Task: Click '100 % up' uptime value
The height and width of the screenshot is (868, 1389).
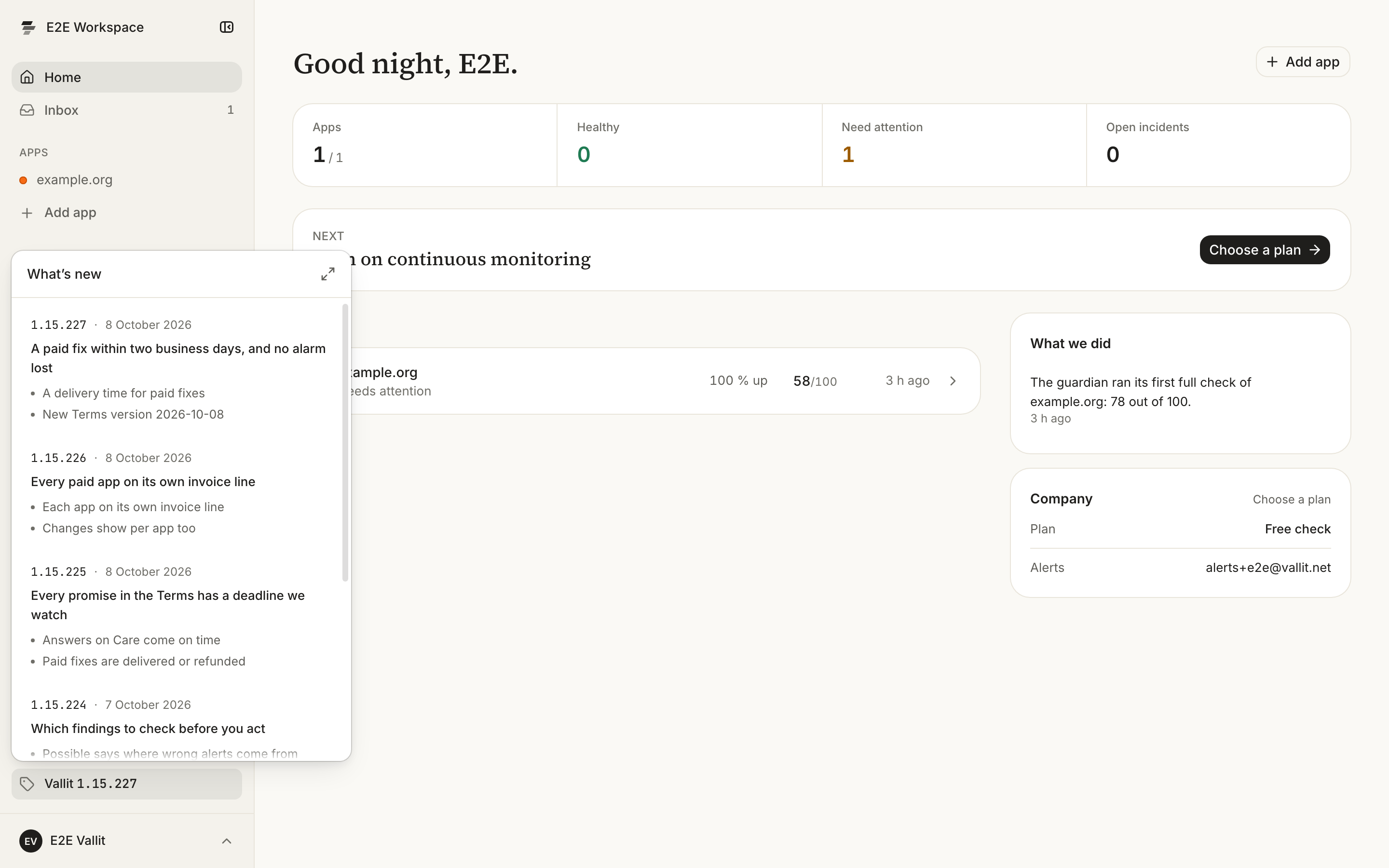Action: tap(738, 380)
